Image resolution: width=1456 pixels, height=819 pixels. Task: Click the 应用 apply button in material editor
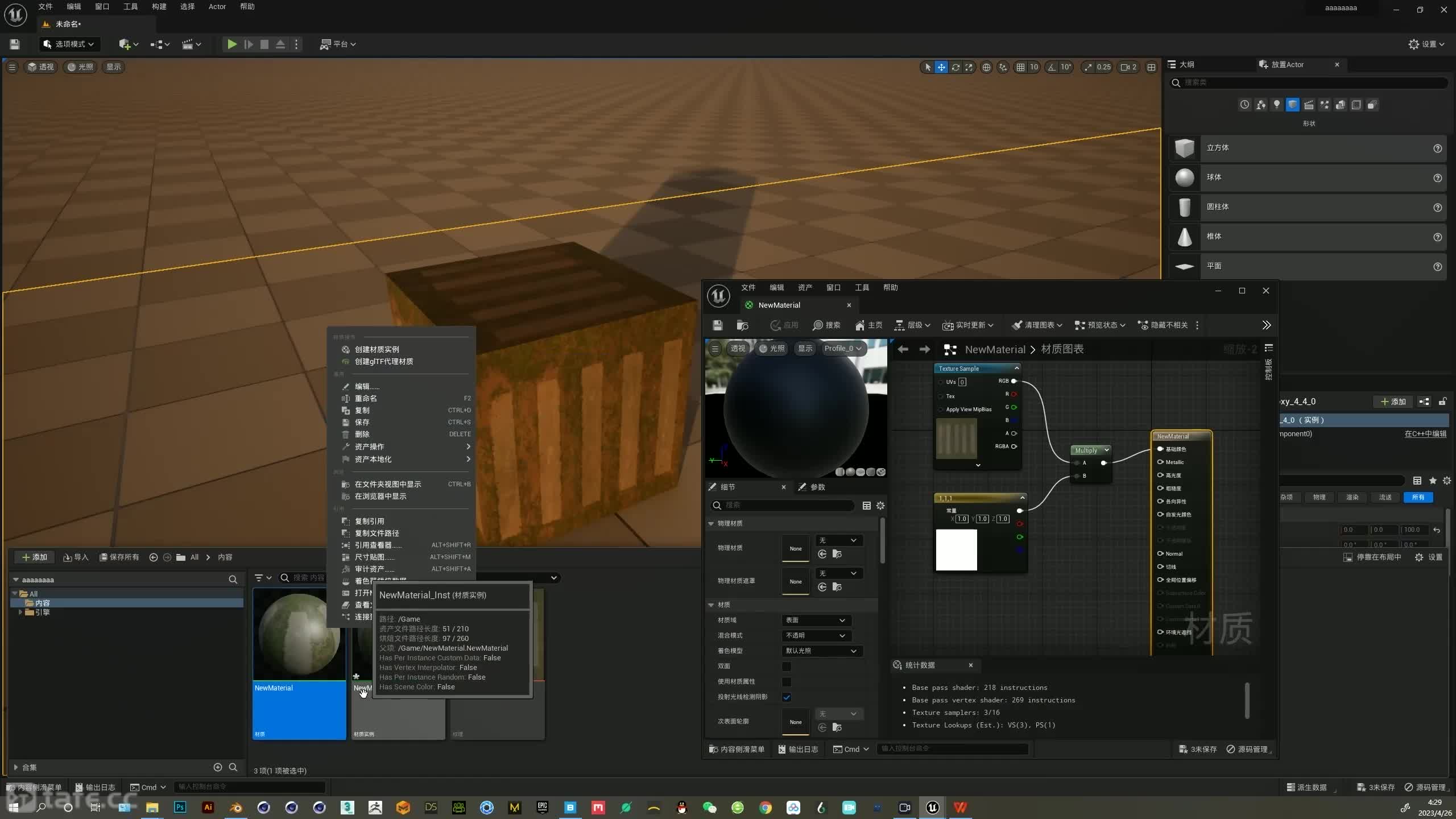(784, 325)
